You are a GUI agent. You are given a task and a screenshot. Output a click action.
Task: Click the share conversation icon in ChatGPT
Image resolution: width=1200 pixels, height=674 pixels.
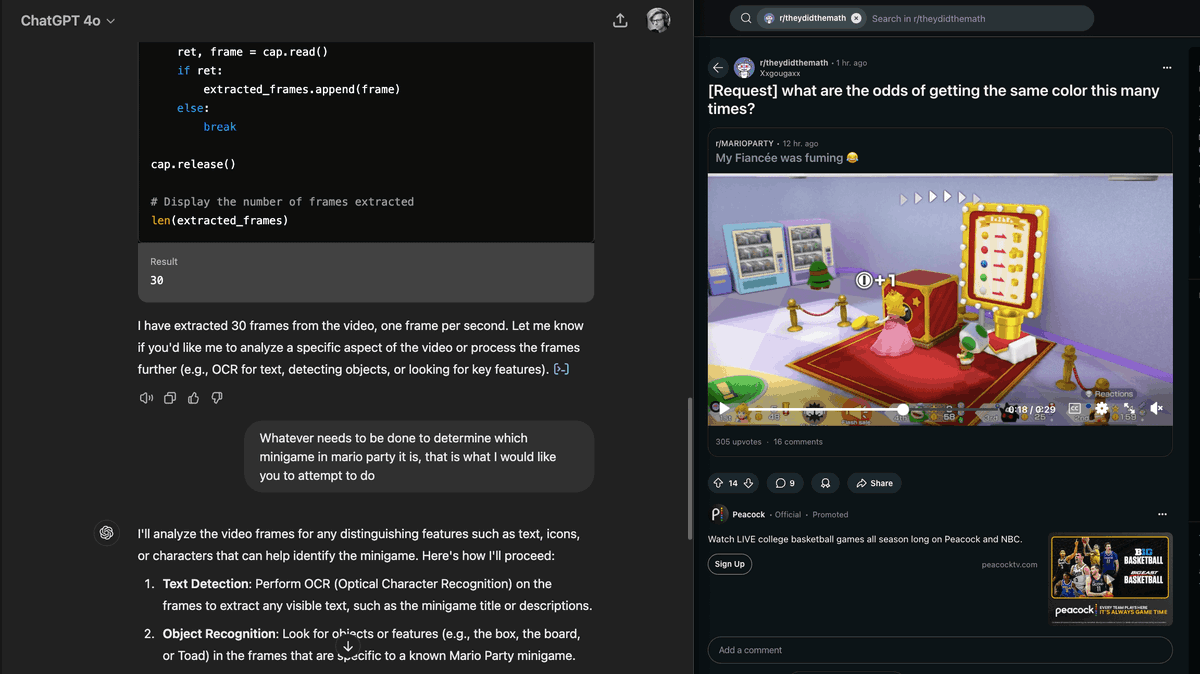(620, 21)
